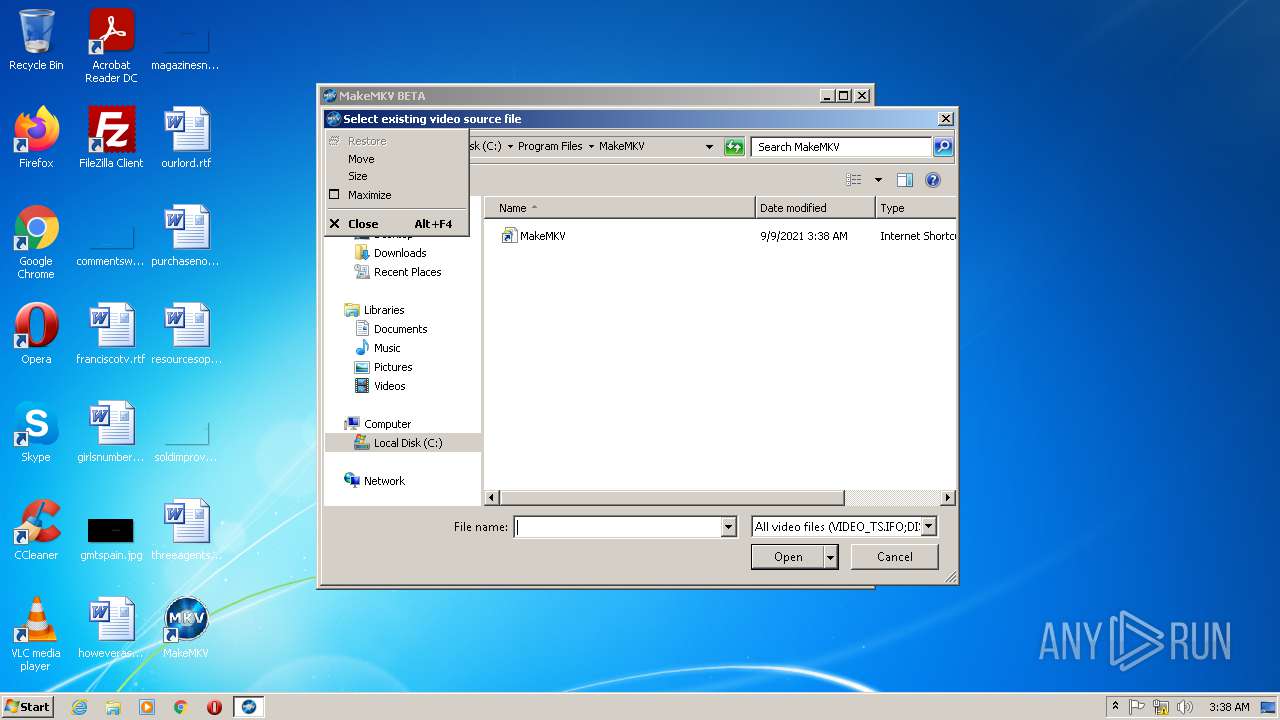Open Opera browser desktop icon
Screen dimensions: 1280x720
[36, 333]
